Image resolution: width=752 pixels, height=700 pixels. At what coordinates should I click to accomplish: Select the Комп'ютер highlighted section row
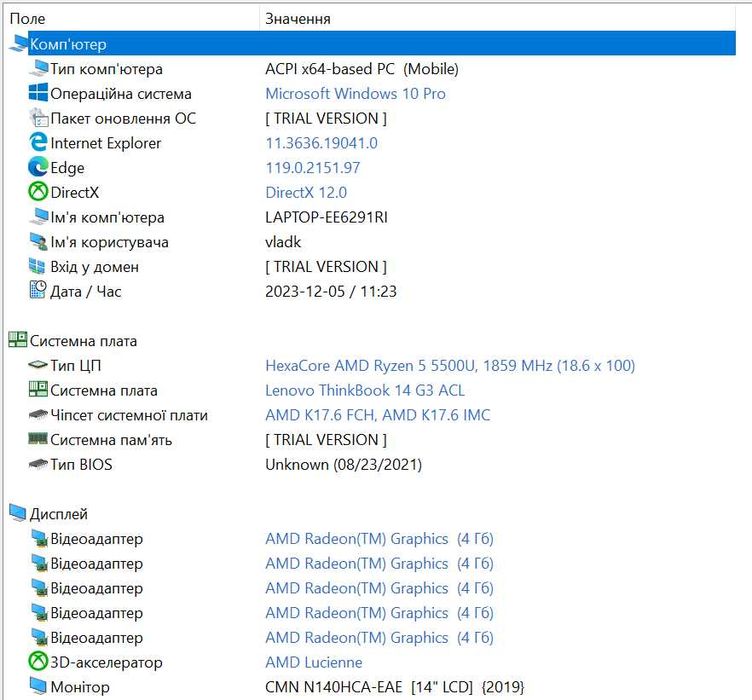pyautogui.click(x=382, y=44)
